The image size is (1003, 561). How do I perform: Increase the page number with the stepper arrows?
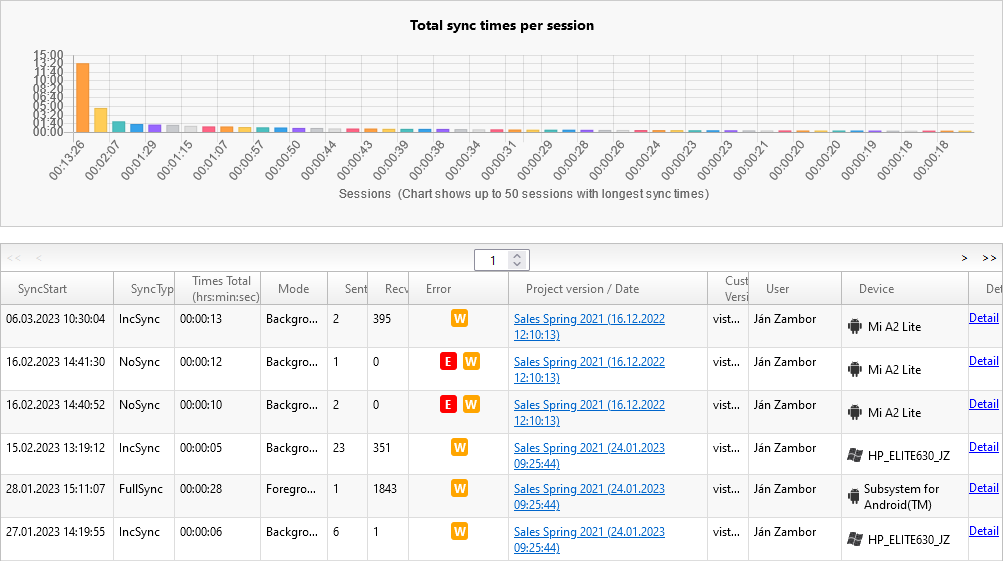point(517,256)
